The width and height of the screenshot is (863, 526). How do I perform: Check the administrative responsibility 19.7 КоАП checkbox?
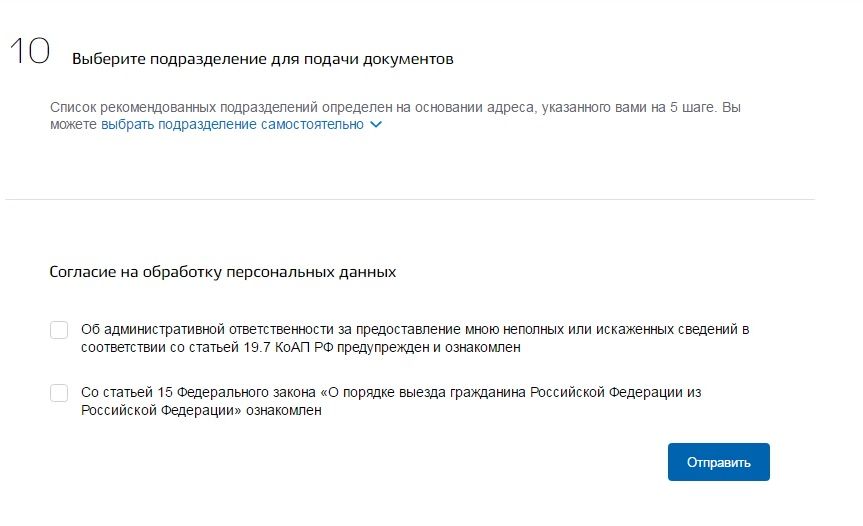[59, 330]
